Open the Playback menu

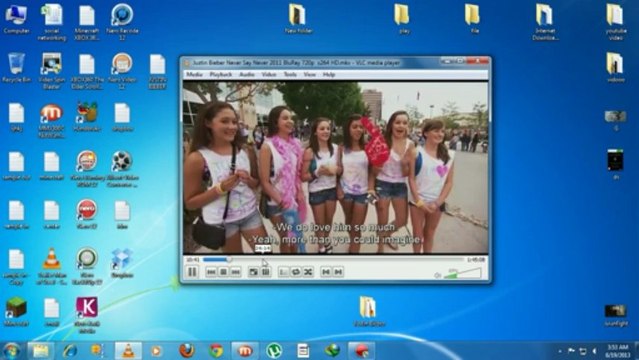(221, 75)
